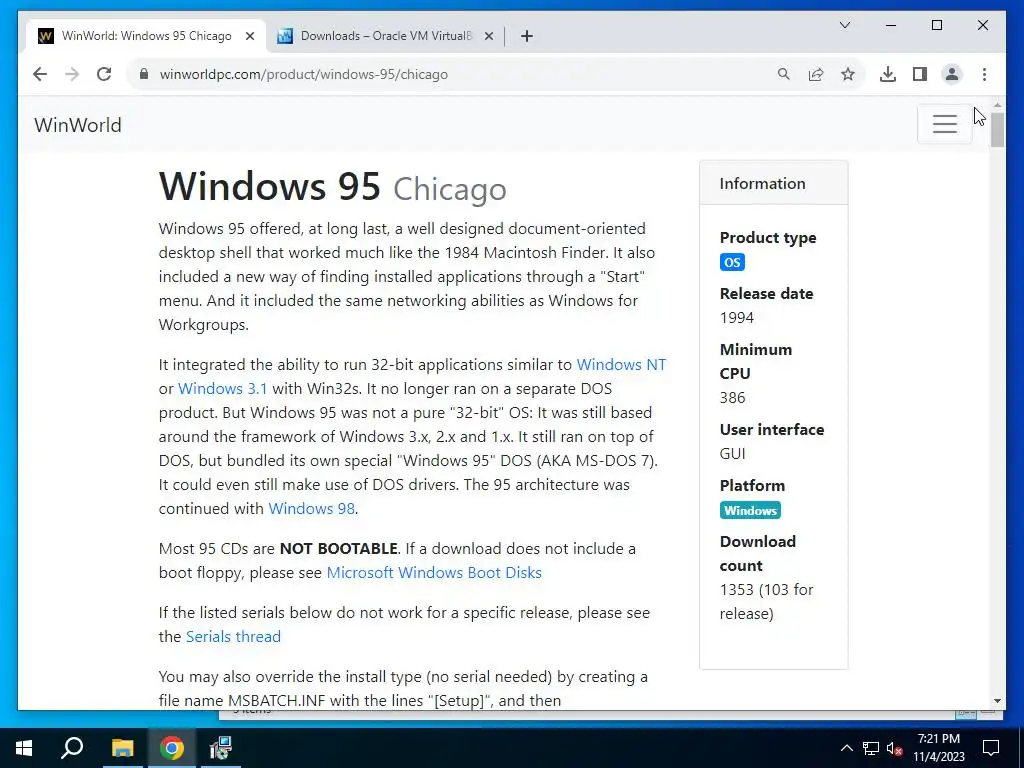This screenshot has height=768, width=1024.
Task: Open network status tray icon
Action: coord(871,748)
